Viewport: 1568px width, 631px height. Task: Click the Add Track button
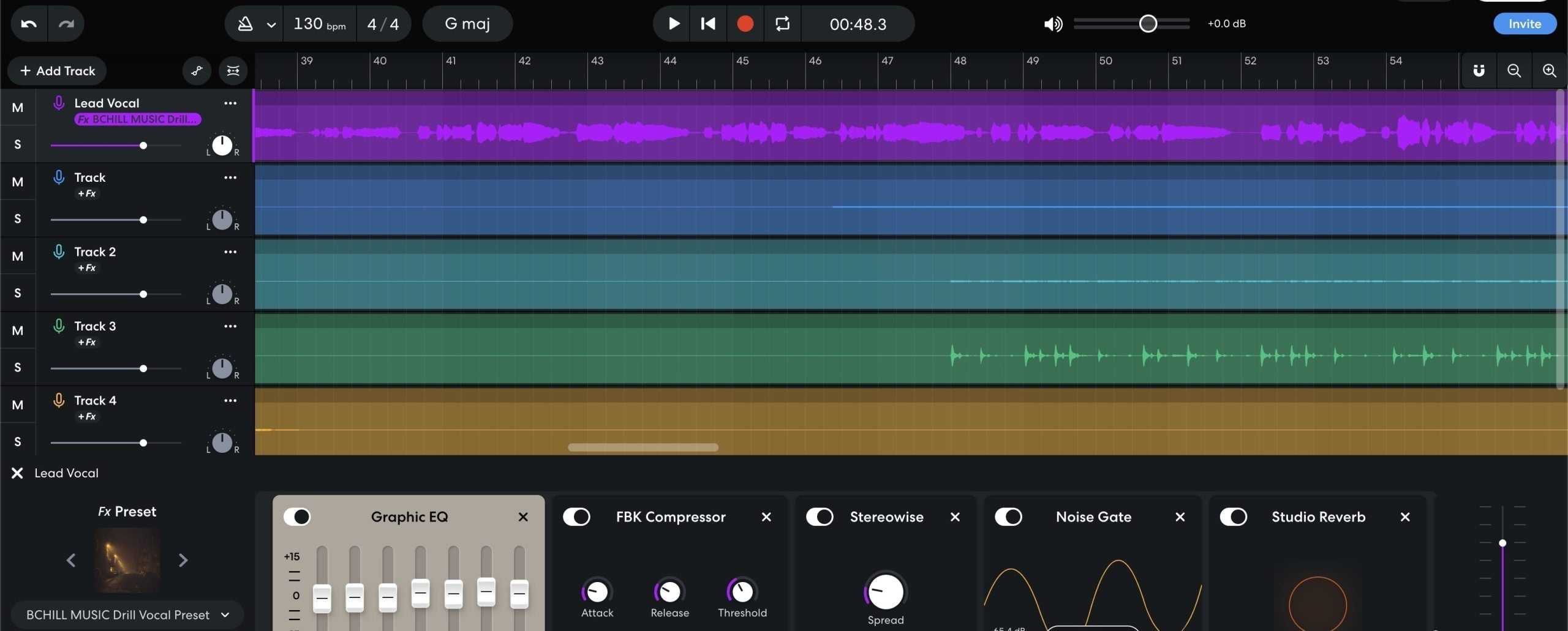pyautogui.click(x=56, y=70)
